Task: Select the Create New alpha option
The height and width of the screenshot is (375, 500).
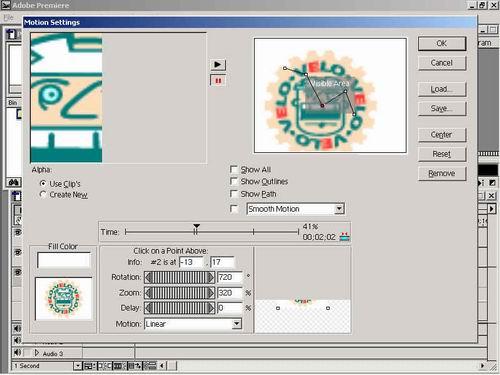Action: pos(43,194)
